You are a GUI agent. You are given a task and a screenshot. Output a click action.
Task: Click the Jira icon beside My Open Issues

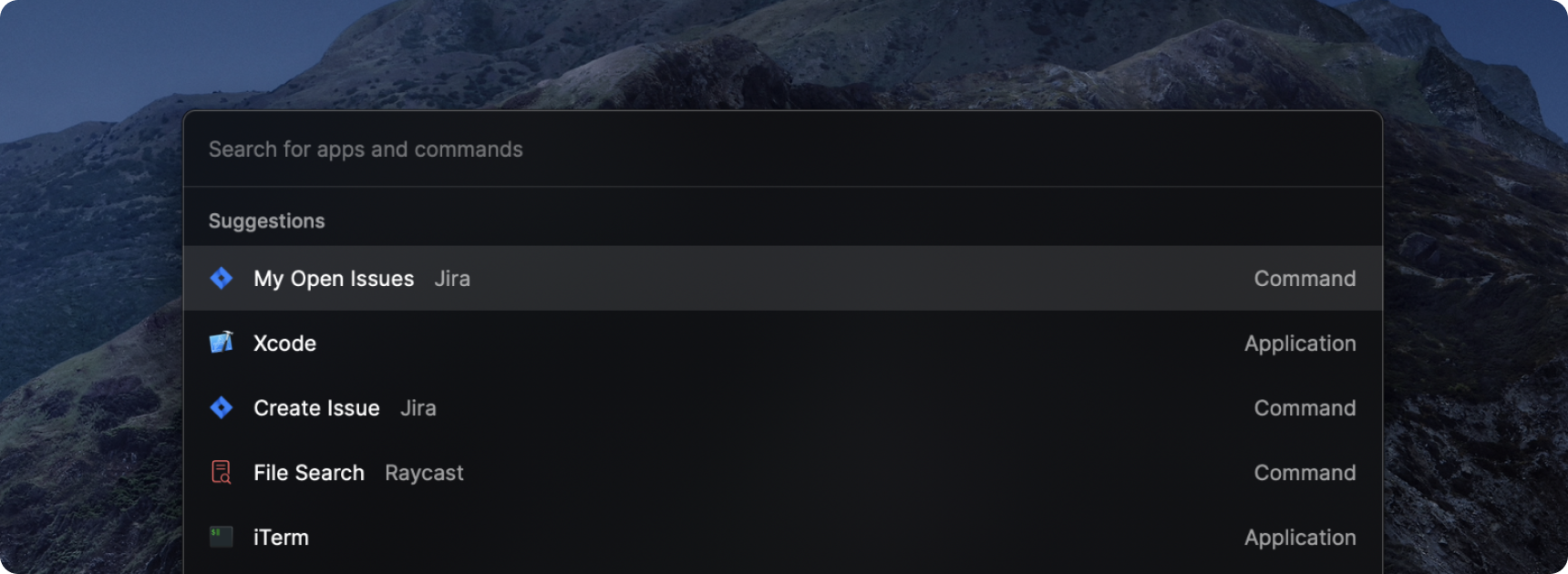pyautogui.click(x=222, y=278)
